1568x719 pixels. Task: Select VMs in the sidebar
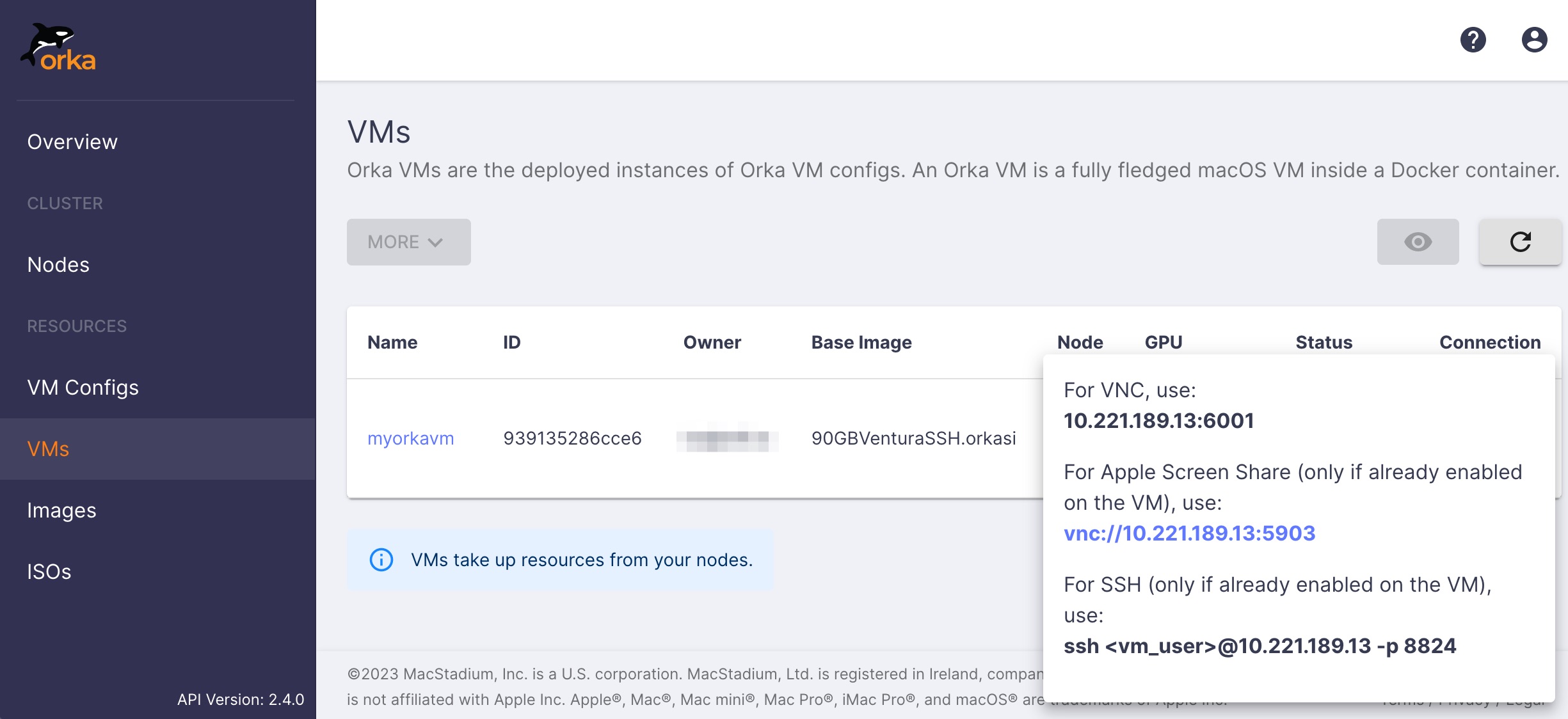coord(157,449)
